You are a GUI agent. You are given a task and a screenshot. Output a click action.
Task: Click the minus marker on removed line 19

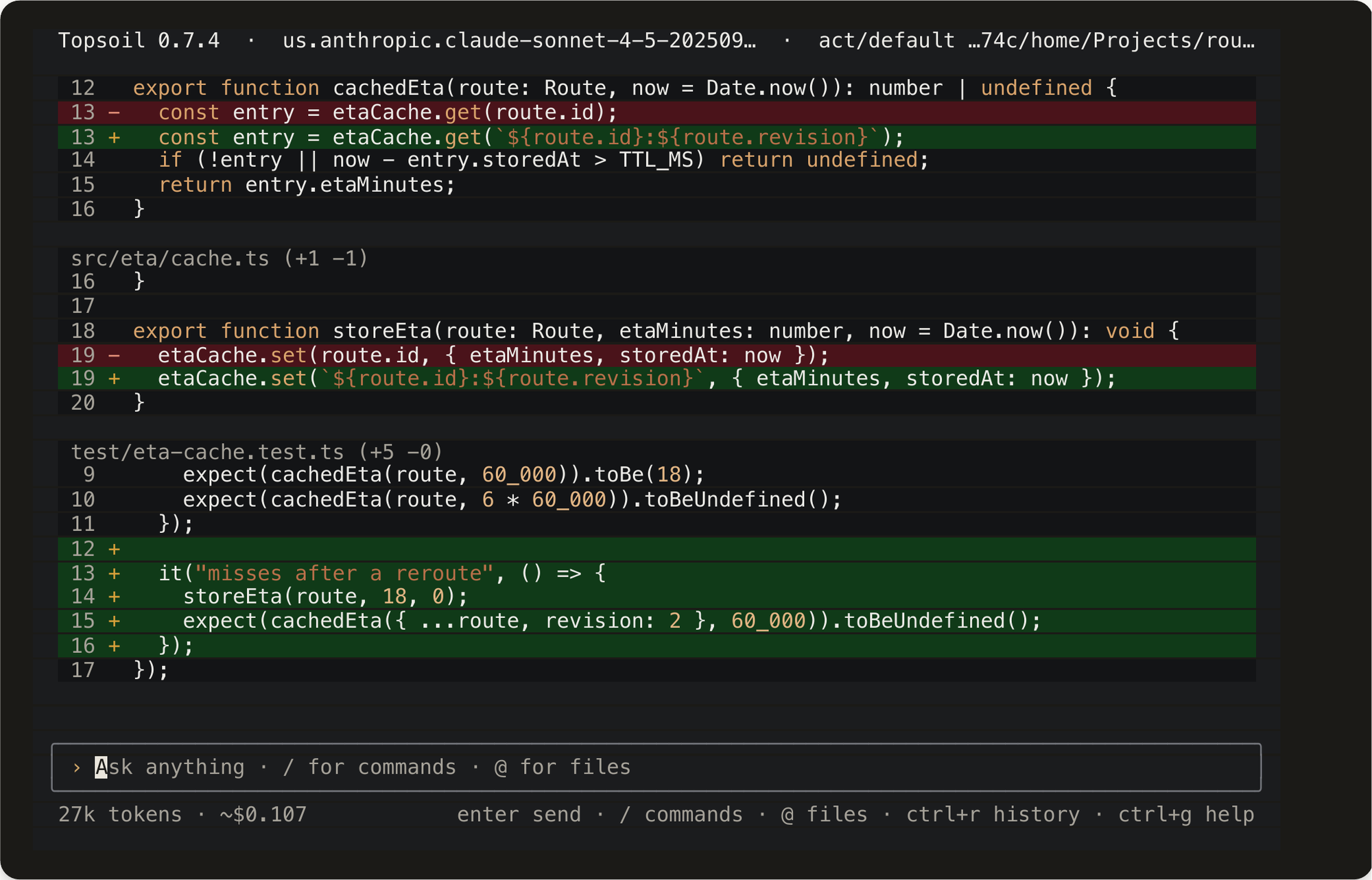tap(115, 355)
